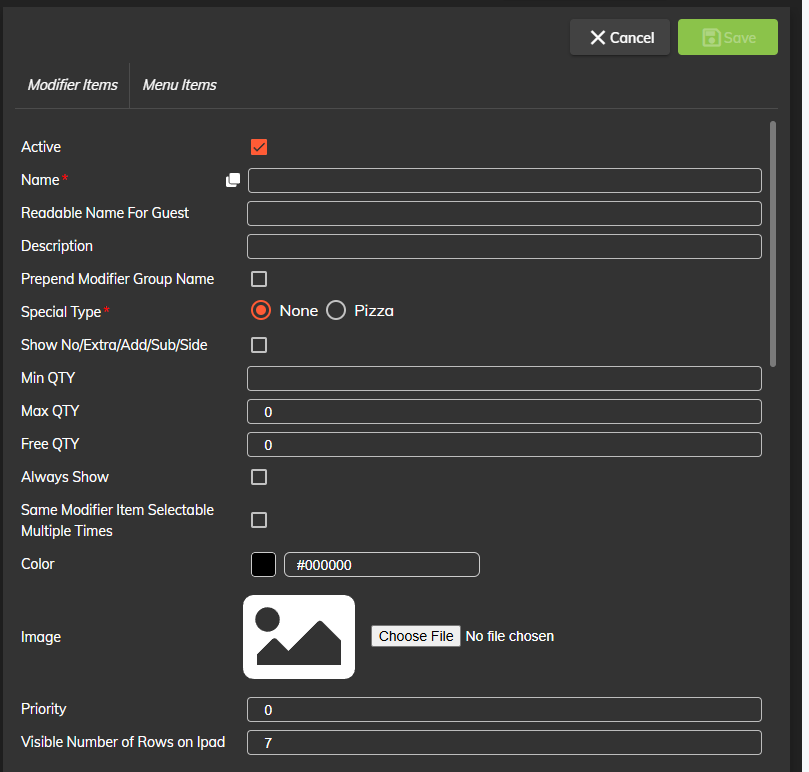Open the black color swatch picker
This screenshot has width=809, height=772.
pos(263,564)
